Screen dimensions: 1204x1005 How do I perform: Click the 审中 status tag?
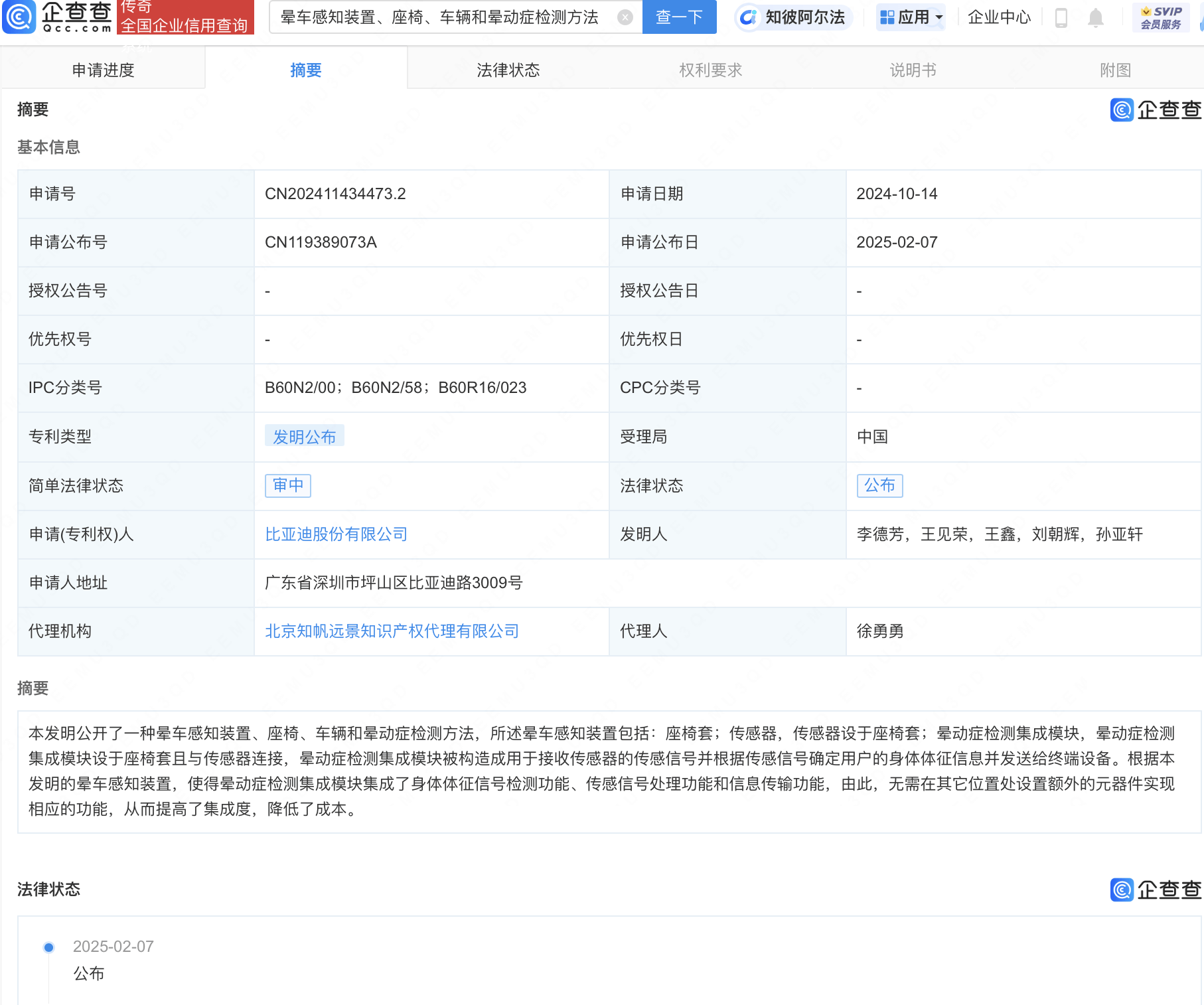[x=288, y=485]
